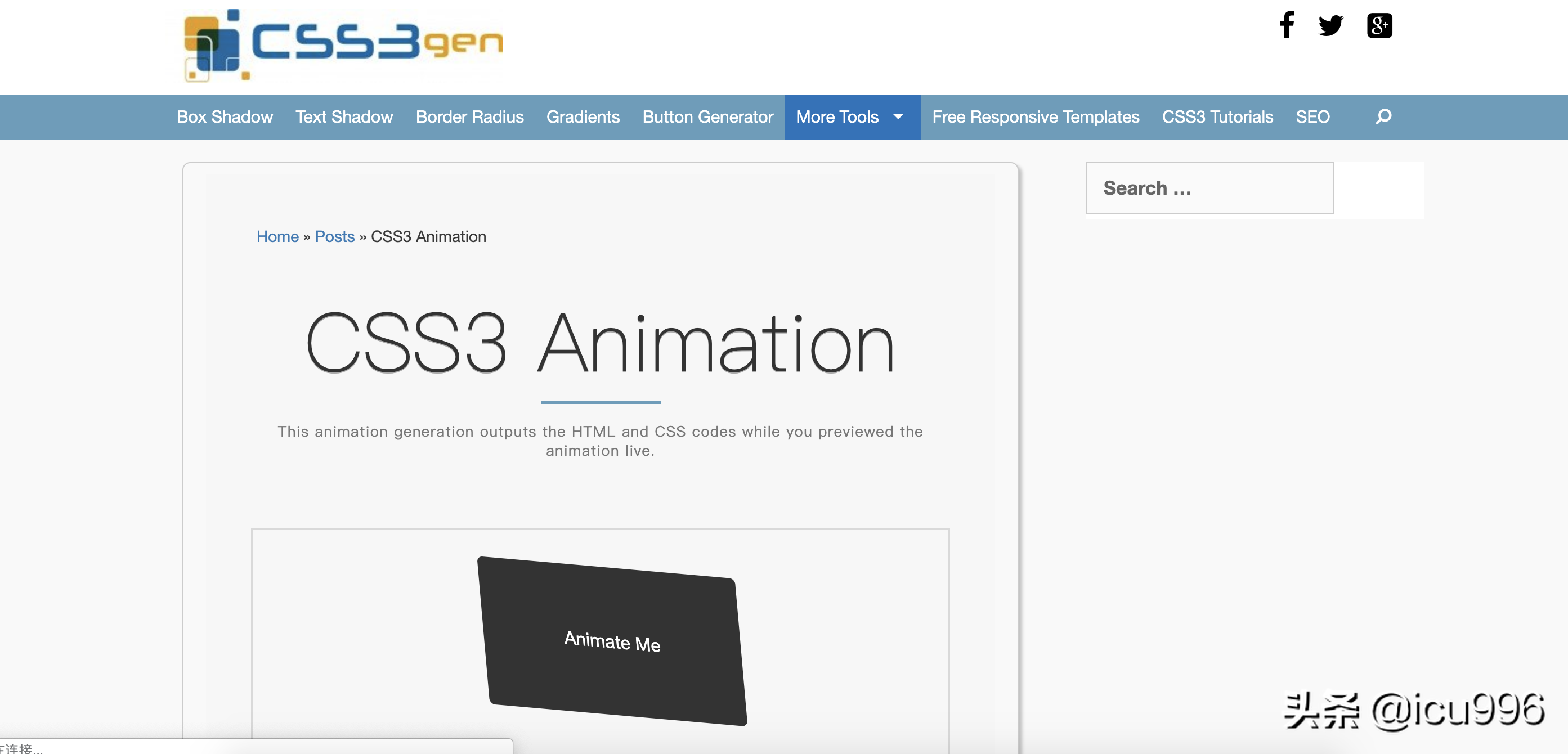Click the Gradients navigation tab
Viewport: 1568px width, 754px height.
[x=583, y=116]
